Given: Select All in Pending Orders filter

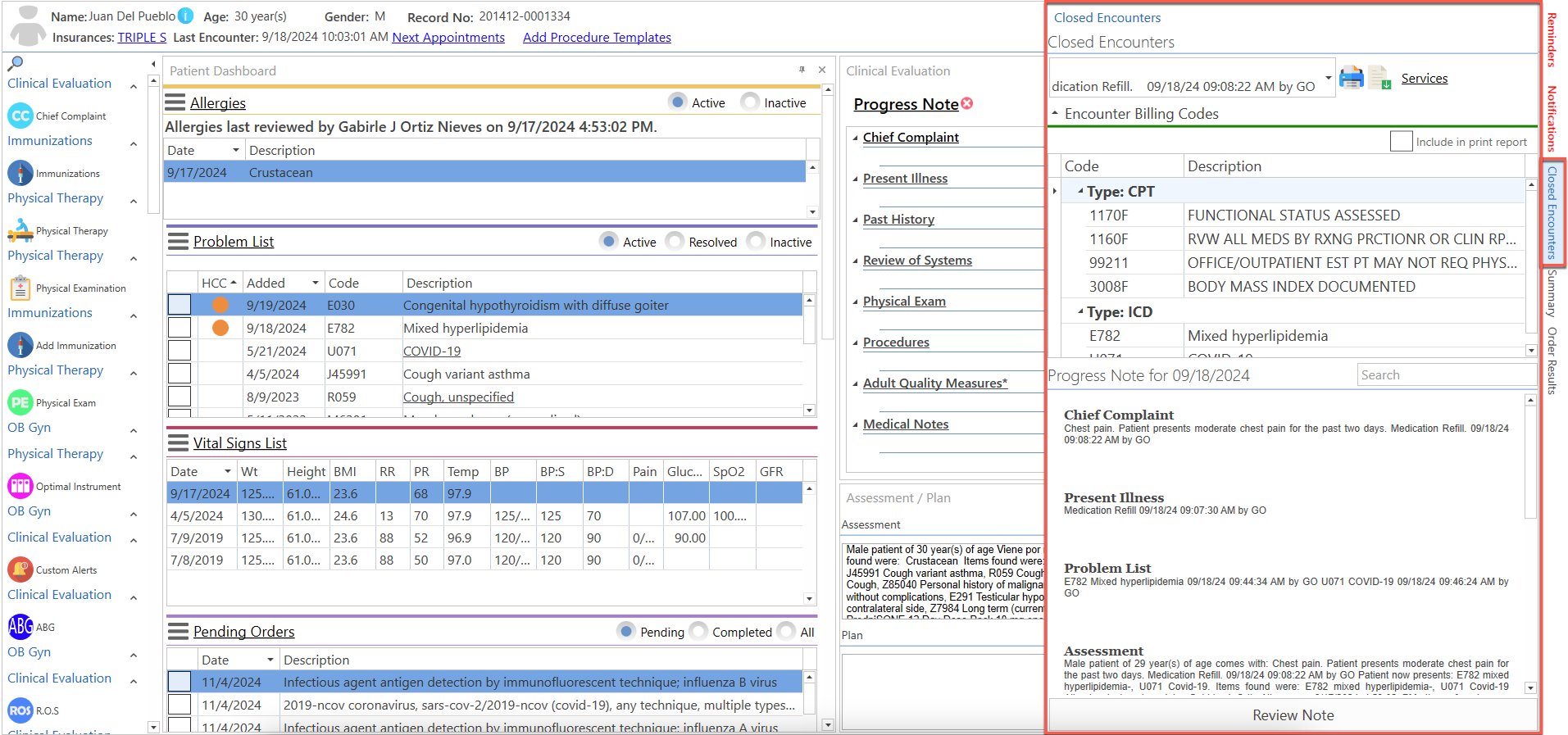Looking at the screenshot, I should point(786,631).
